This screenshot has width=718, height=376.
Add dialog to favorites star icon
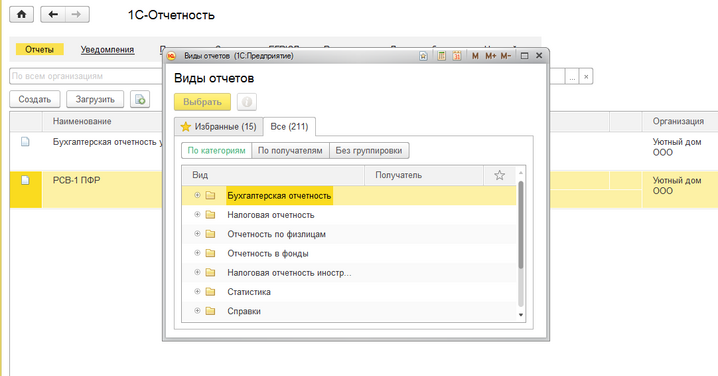tap(423, 56)
